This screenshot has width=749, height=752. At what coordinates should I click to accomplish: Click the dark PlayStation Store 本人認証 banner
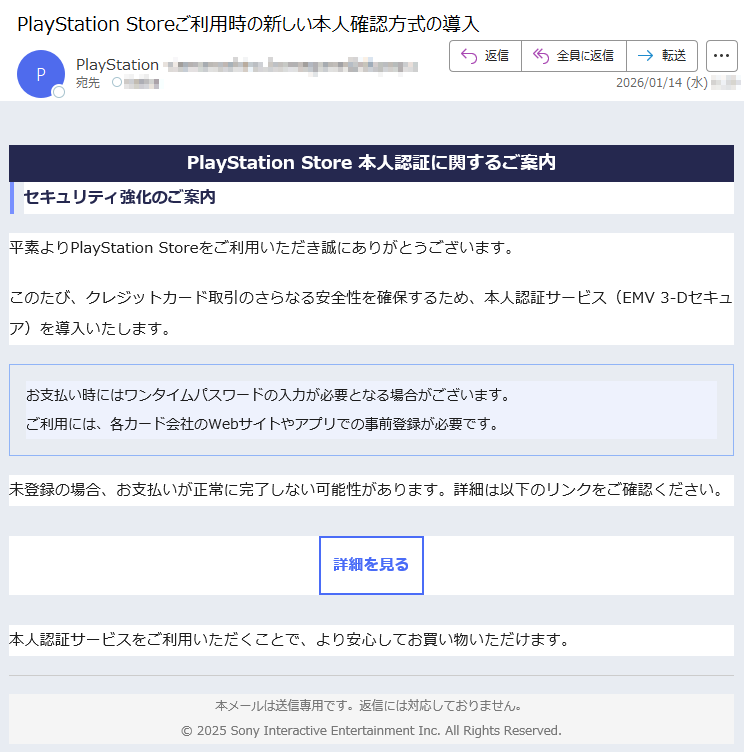click(x=371, y=163)
